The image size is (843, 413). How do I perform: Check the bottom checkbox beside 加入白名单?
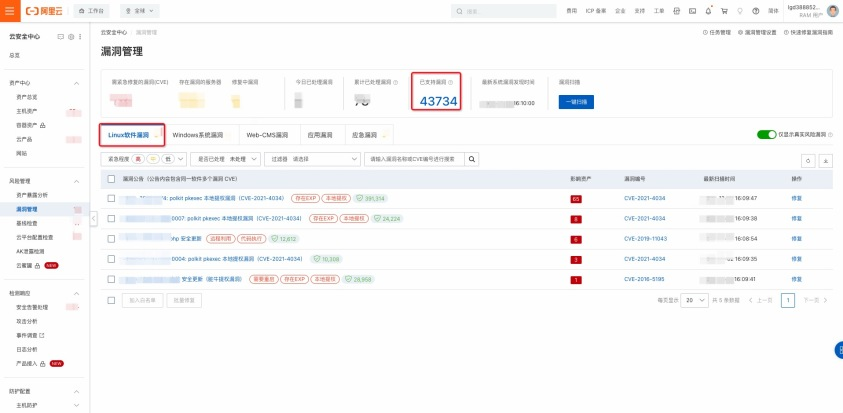click(x=111, y=301)
